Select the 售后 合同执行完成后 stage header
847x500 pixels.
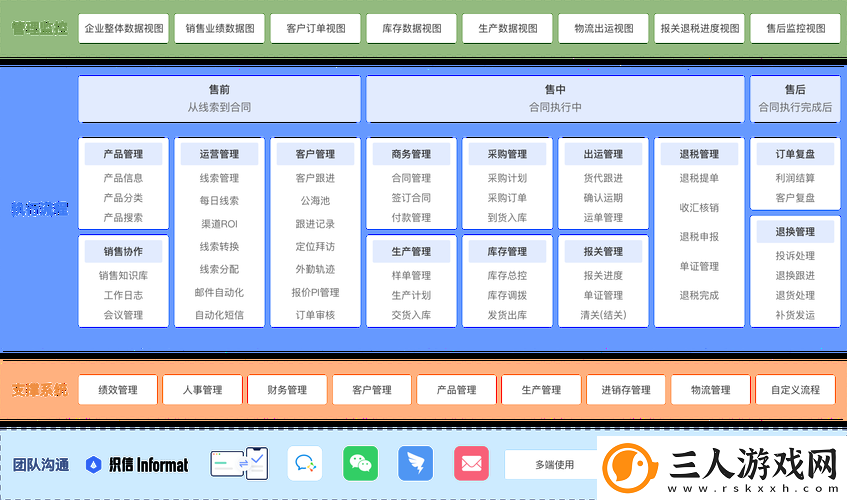(795, 99)
